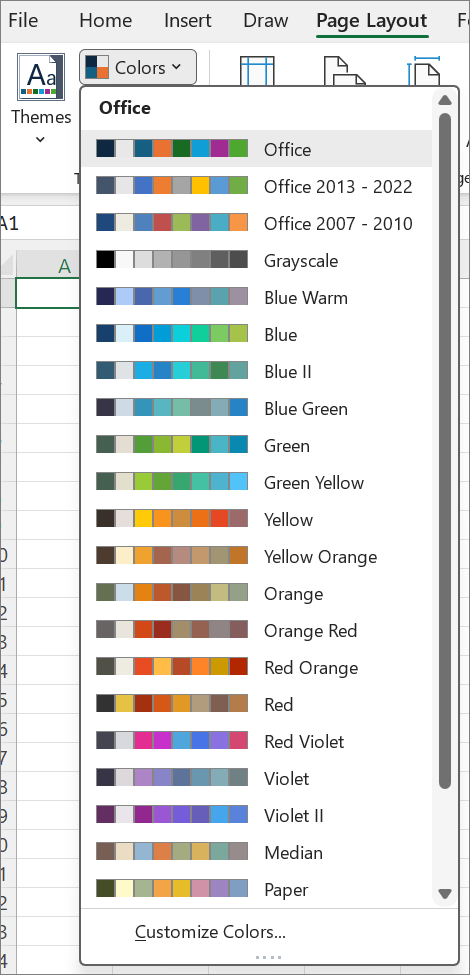This screenshot has height=975, width=470.
Task: Apply the Office 2007 - 2010 palette
Action: point(257,223)
